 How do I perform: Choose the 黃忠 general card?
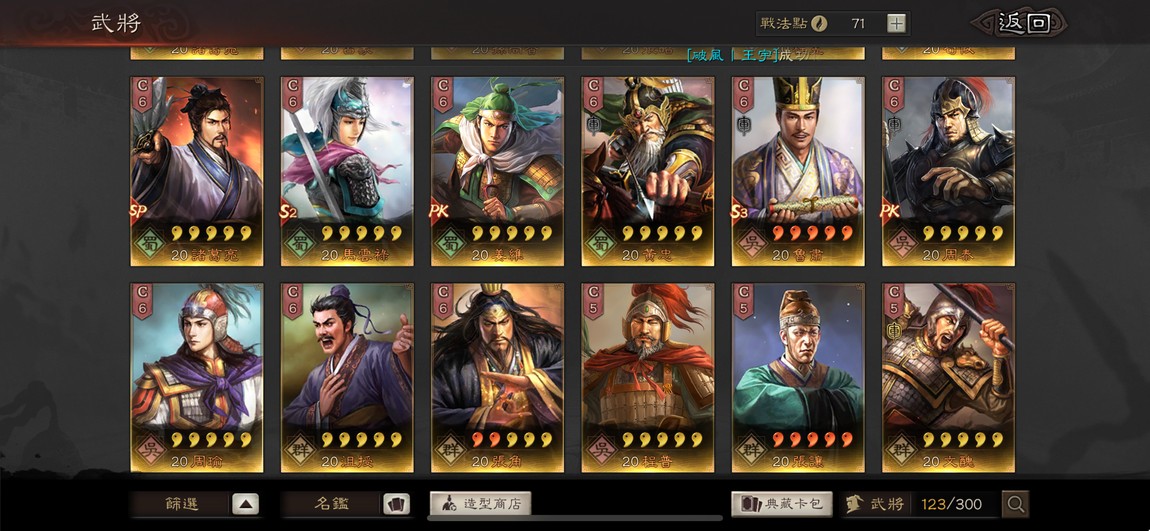pyautogui.click(x=648, y=172)
